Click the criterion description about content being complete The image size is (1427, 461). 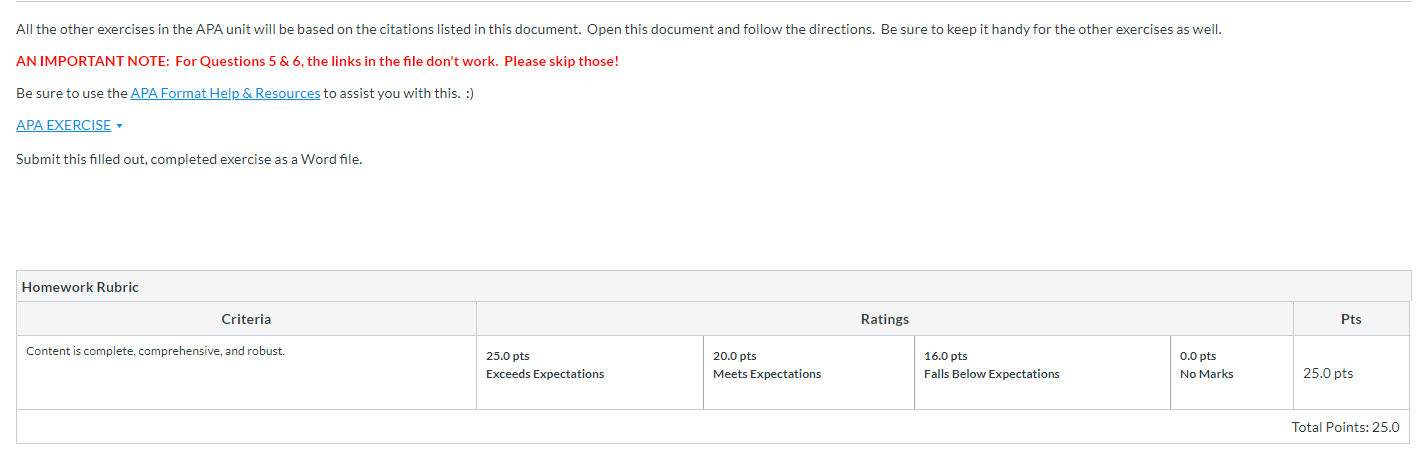pyautogui.click(x=155, y=351)
